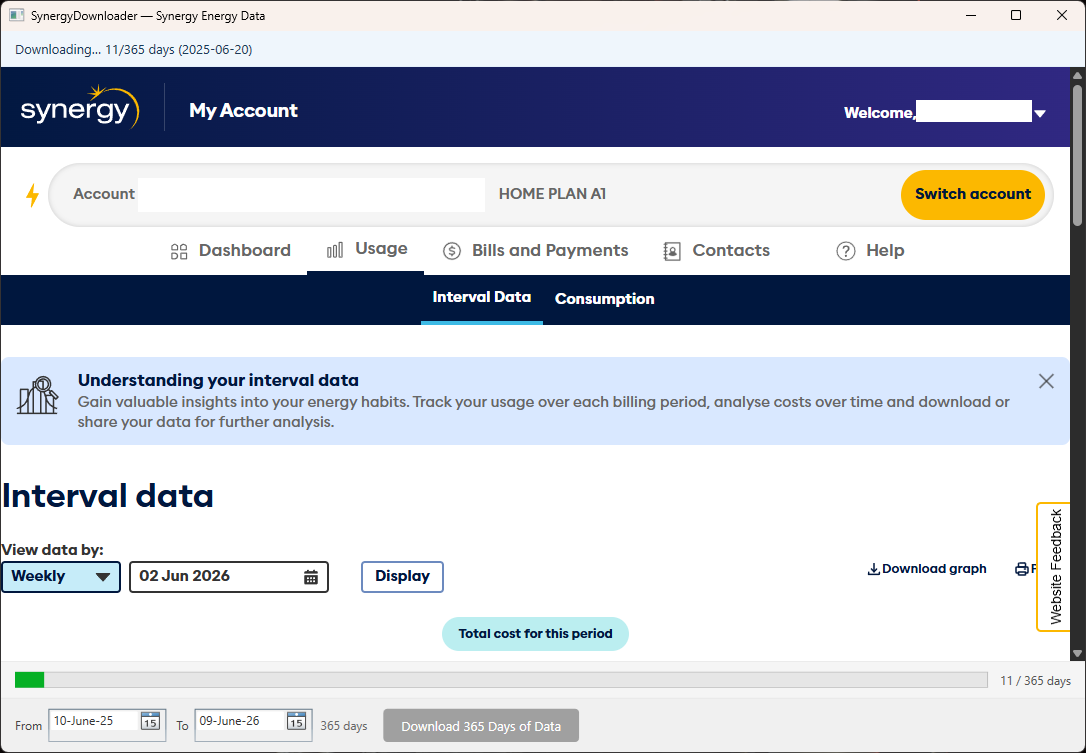
Task: Click the 11 / 365 days progress label
Action: tap(1035, 681)
